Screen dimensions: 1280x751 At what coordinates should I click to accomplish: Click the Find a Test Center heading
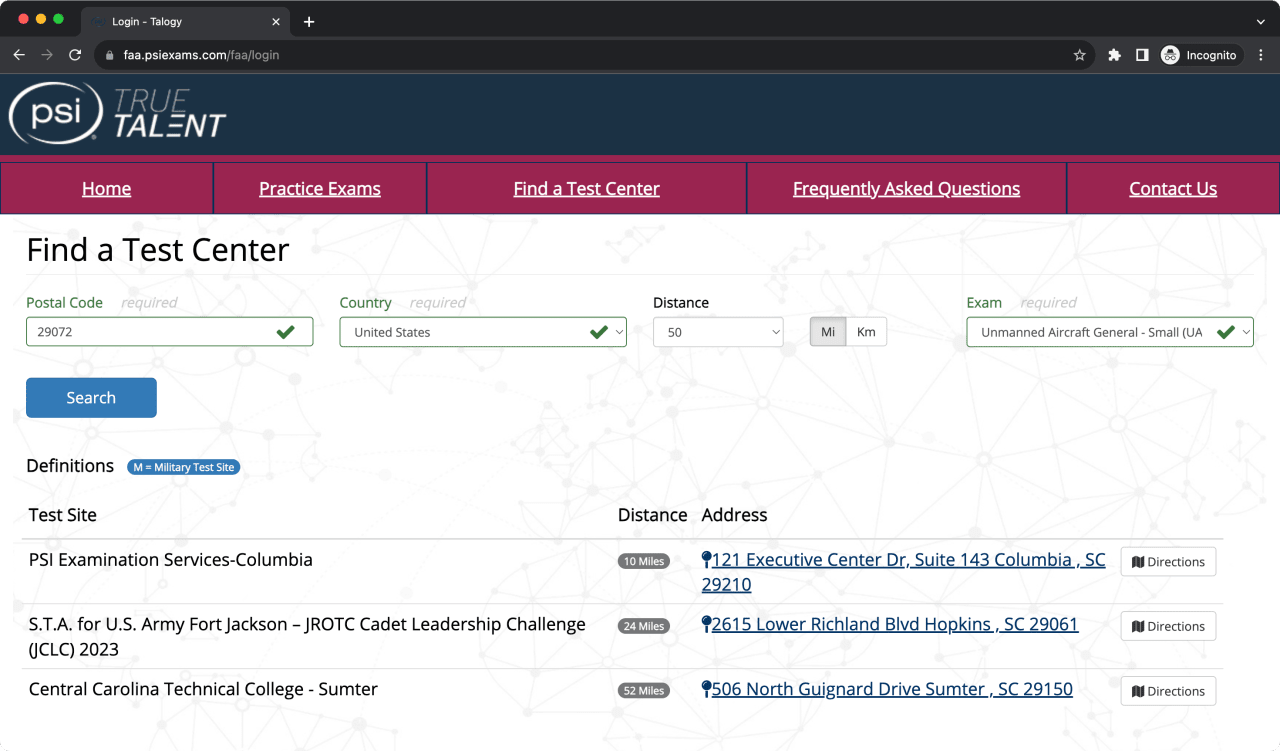pyautogui.click(x=158, y=250)
